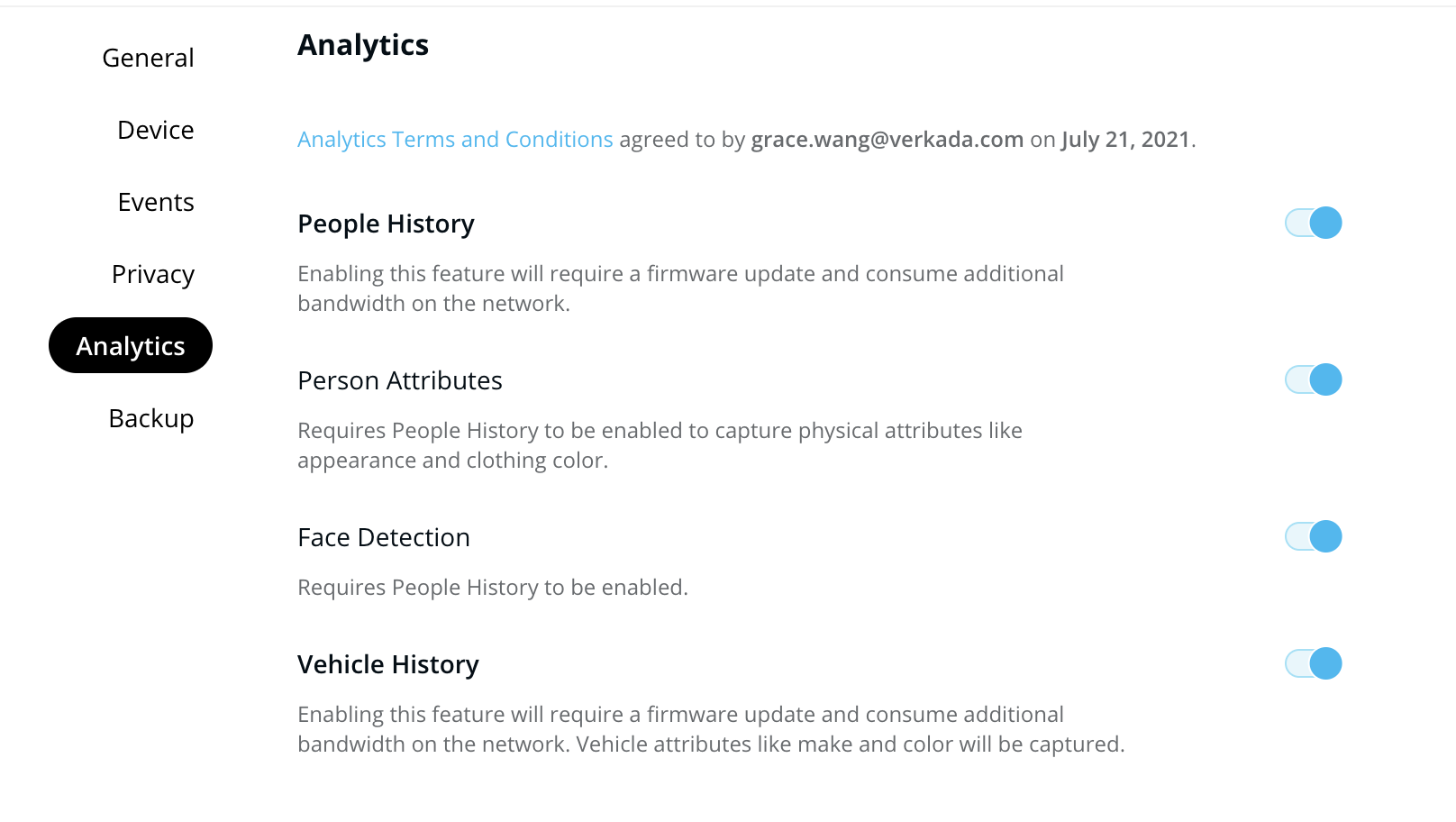
Task: Open the Analytics Terms and Conditions link
Action: click(455, 140)
